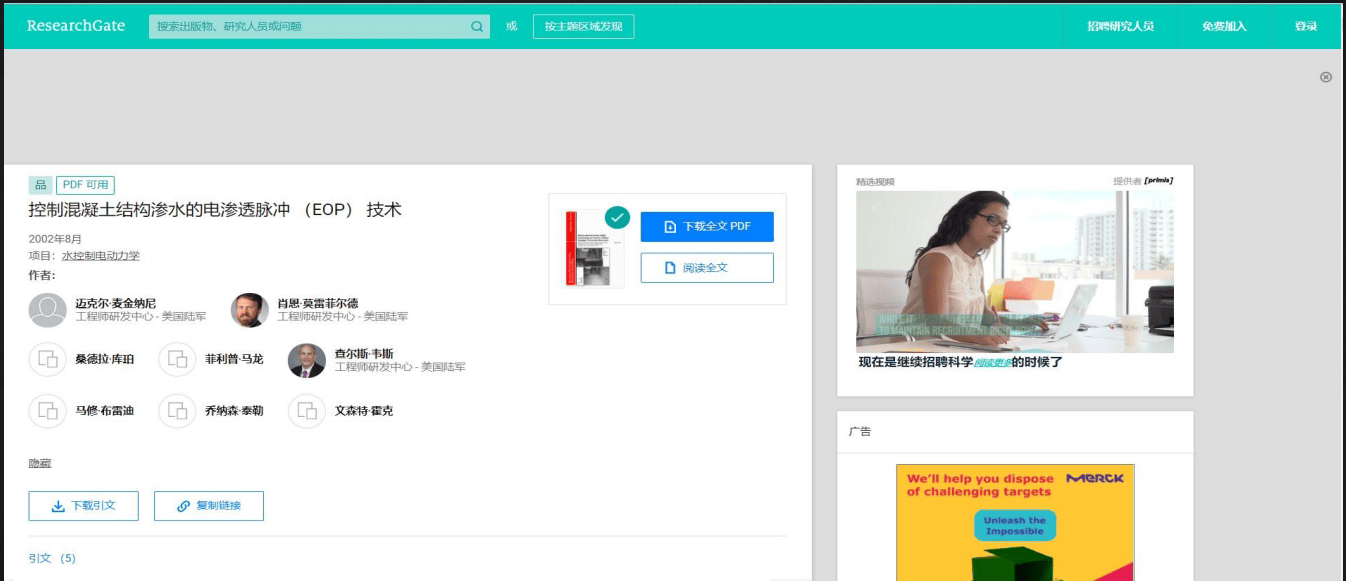Screen dimensions: 1346x581
Task: Open the 乔纳森·泰勒 author name
Action: (x=234, y=411)
